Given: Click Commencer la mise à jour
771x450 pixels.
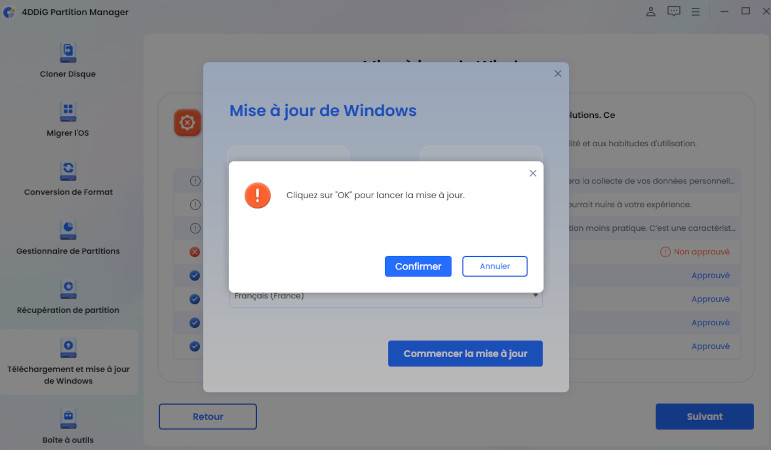Looking at the screenshot, I should [465, 354].
